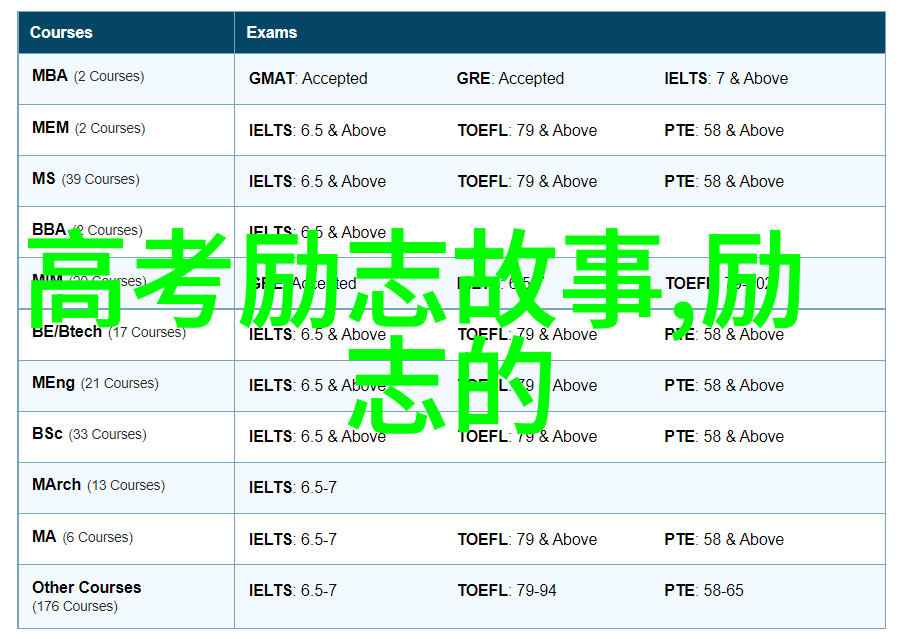901x639 pixels.
Task: Select the IELTS: 7 & Above cell
Action: pos(726,78)
